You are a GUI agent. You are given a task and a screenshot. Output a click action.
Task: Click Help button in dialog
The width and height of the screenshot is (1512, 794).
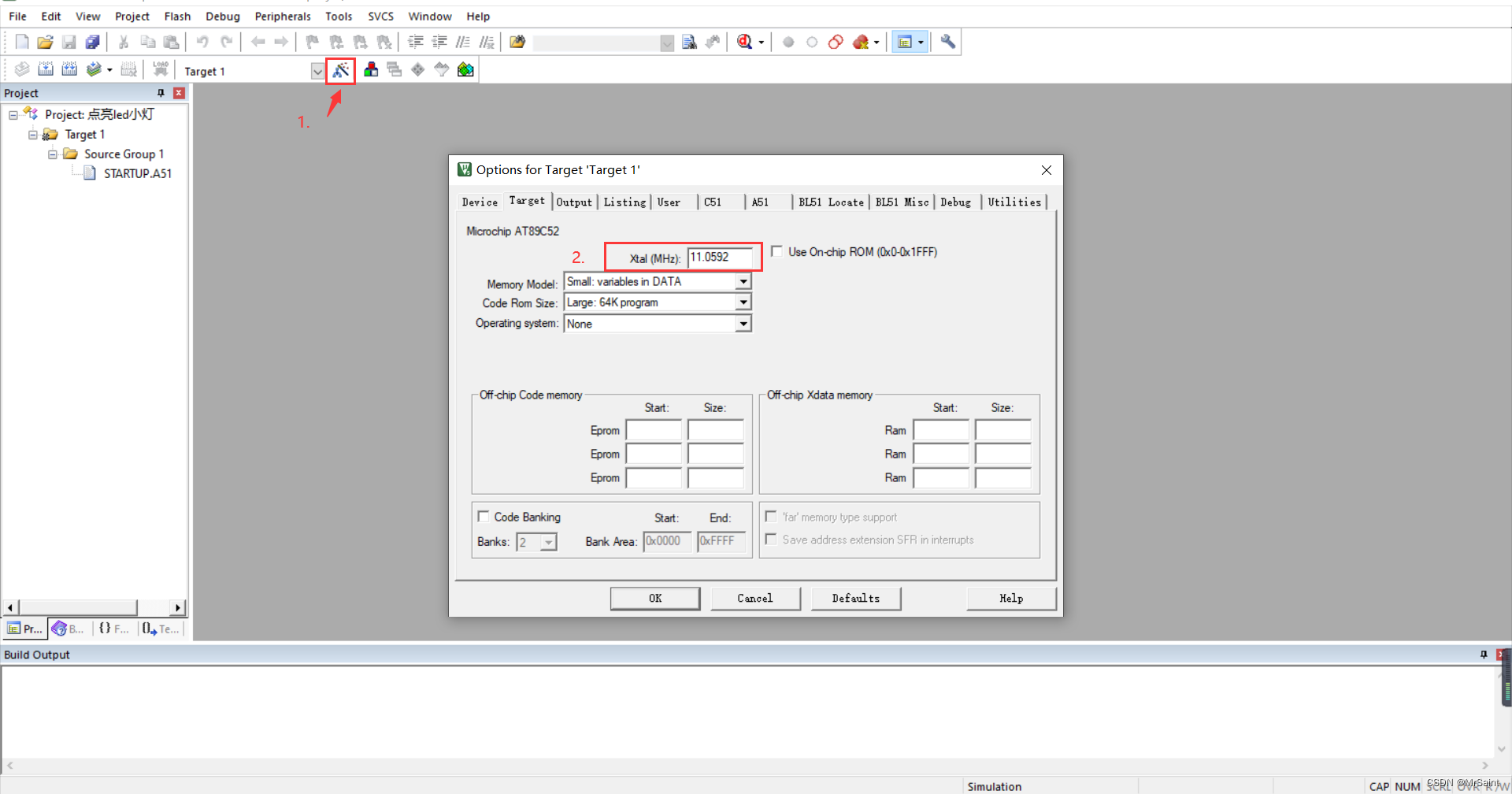click(1011, 598)
